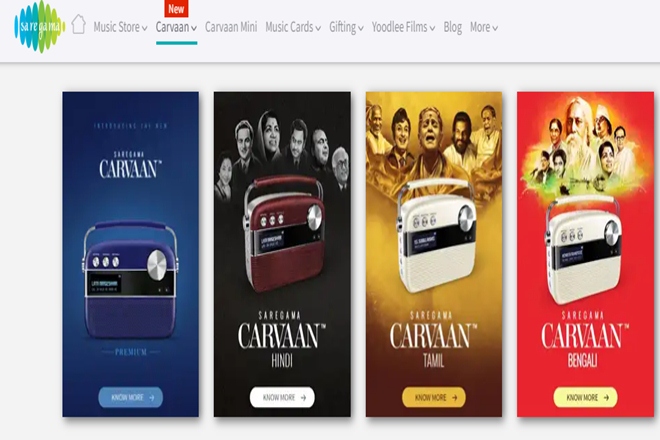Viewport: 660px width, 440px height.
Task: Select the maroon Carvaan Hindi radio image
Action: click(284, 234)
